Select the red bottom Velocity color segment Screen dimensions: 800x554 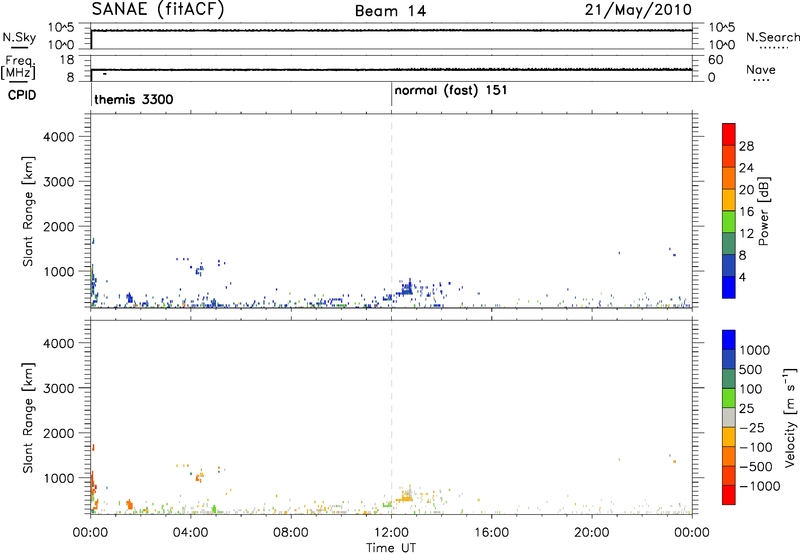[729, 495]
